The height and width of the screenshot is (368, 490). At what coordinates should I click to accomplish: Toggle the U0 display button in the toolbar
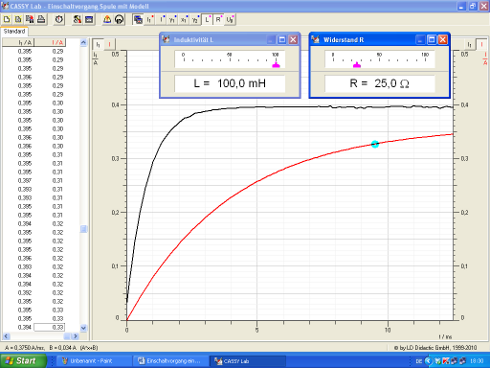click(x=230, y=20)
